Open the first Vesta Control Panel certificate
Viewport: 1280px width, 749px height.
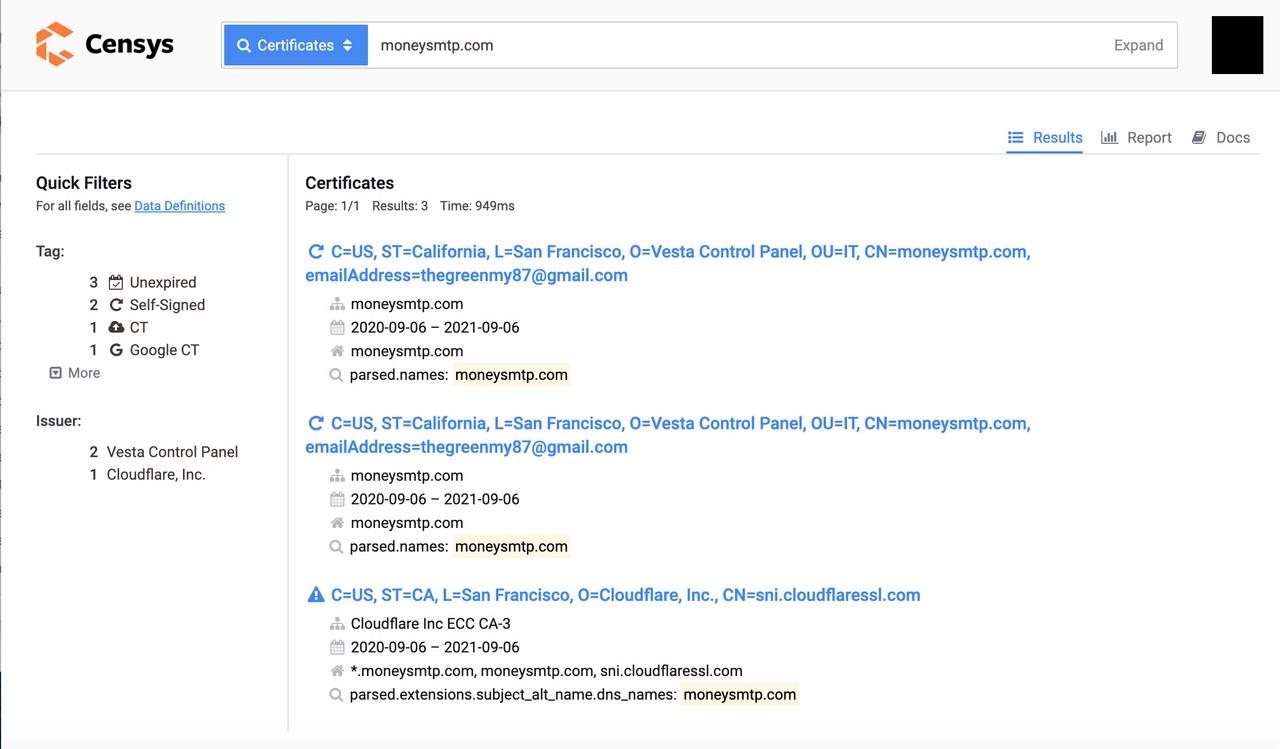coord(668,263)
